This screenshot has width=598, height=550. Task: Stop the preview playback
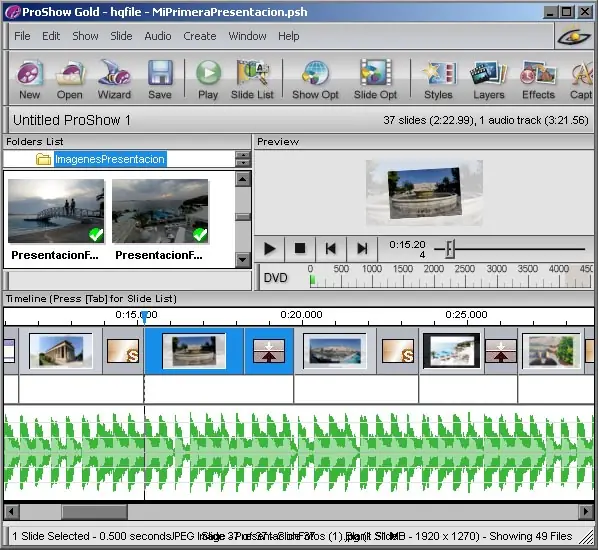point(300,249)
